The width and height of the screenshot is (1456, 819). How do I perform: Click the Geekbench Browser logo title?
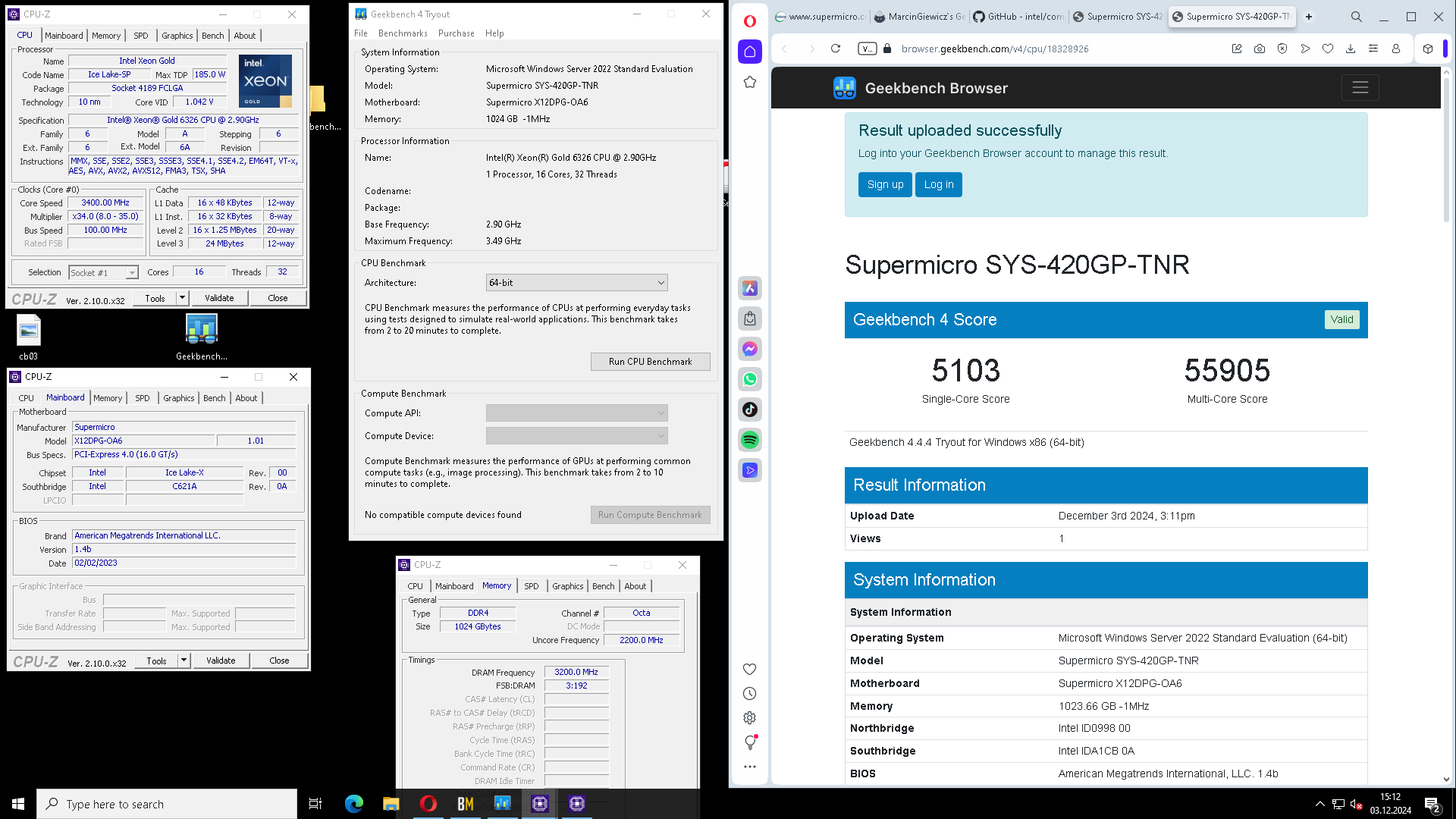pyautogui.click(x=921, y=88)
